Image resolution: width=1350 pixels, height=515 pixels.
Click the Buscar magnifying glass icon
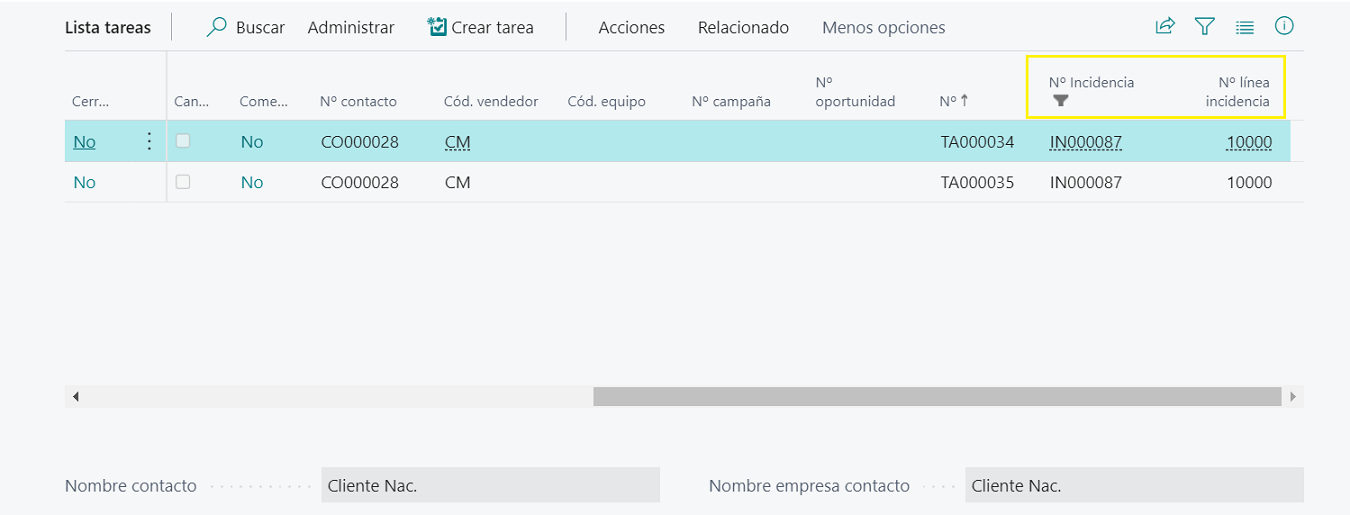[216, 27]
